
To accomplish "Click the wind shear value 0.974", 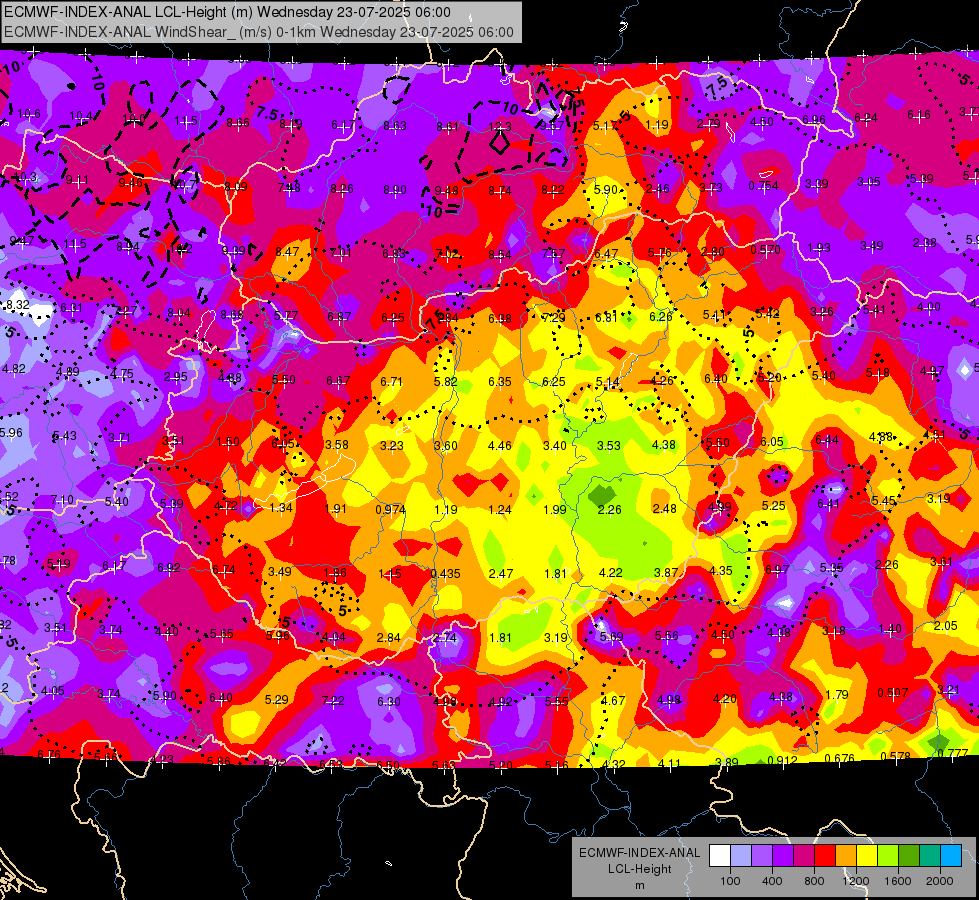I will click(x=390, y=509).
